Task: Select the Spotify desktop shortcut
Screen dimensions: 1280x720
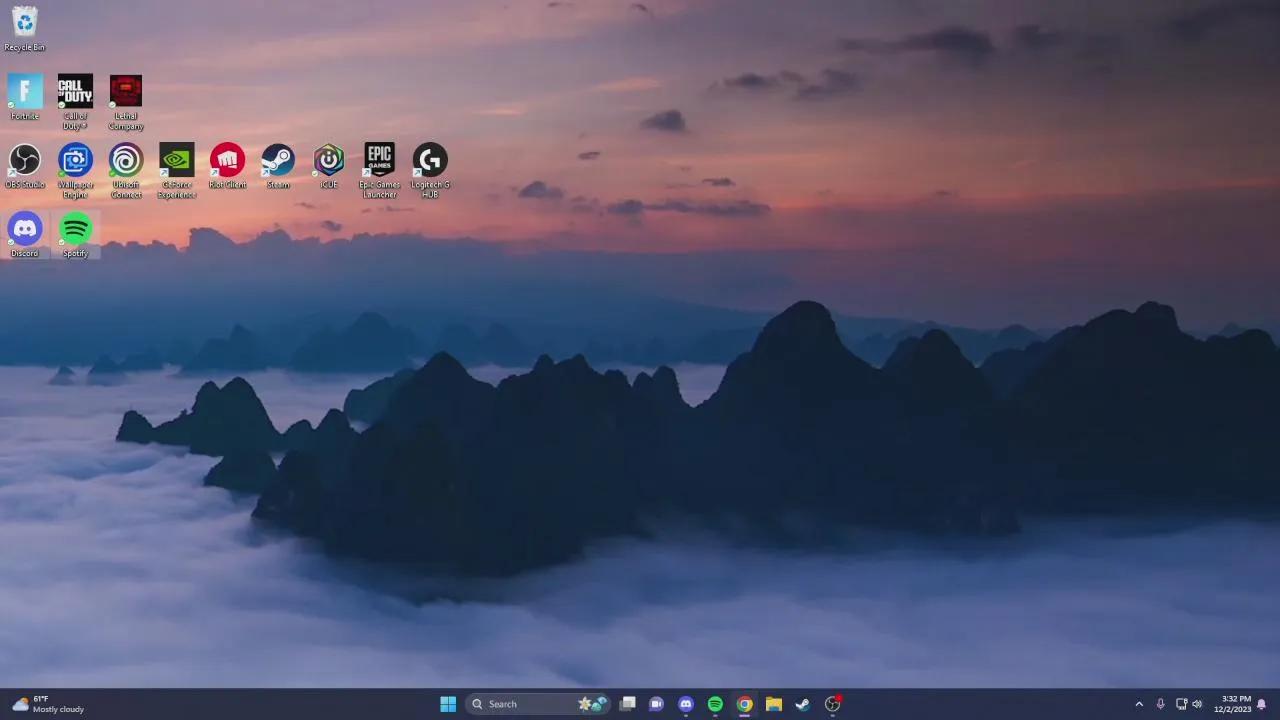Action: pos(75,235)
